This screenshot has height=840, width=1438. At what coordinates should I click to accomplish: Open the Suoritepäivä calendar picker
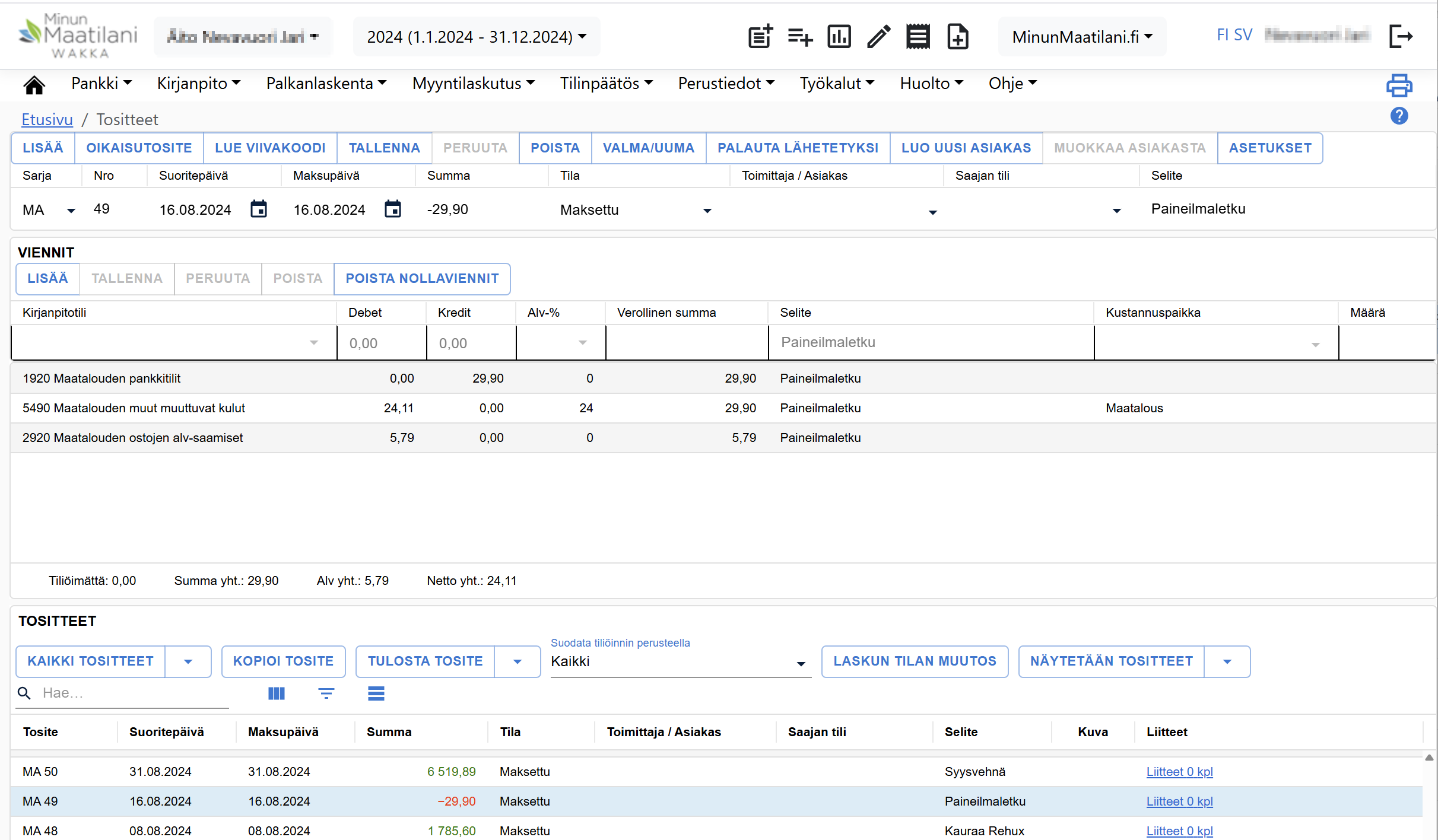click(x=259, y=209)
